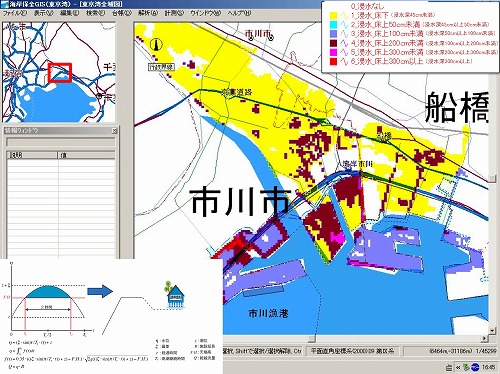
Task: Click the cyan 床上50cm未満 legend swatch
Action: point(334,25)
